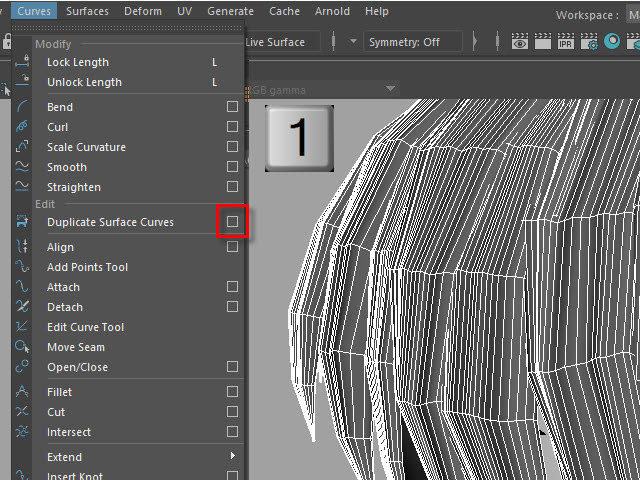Click the IPR render icon

(x=567, y=43)
